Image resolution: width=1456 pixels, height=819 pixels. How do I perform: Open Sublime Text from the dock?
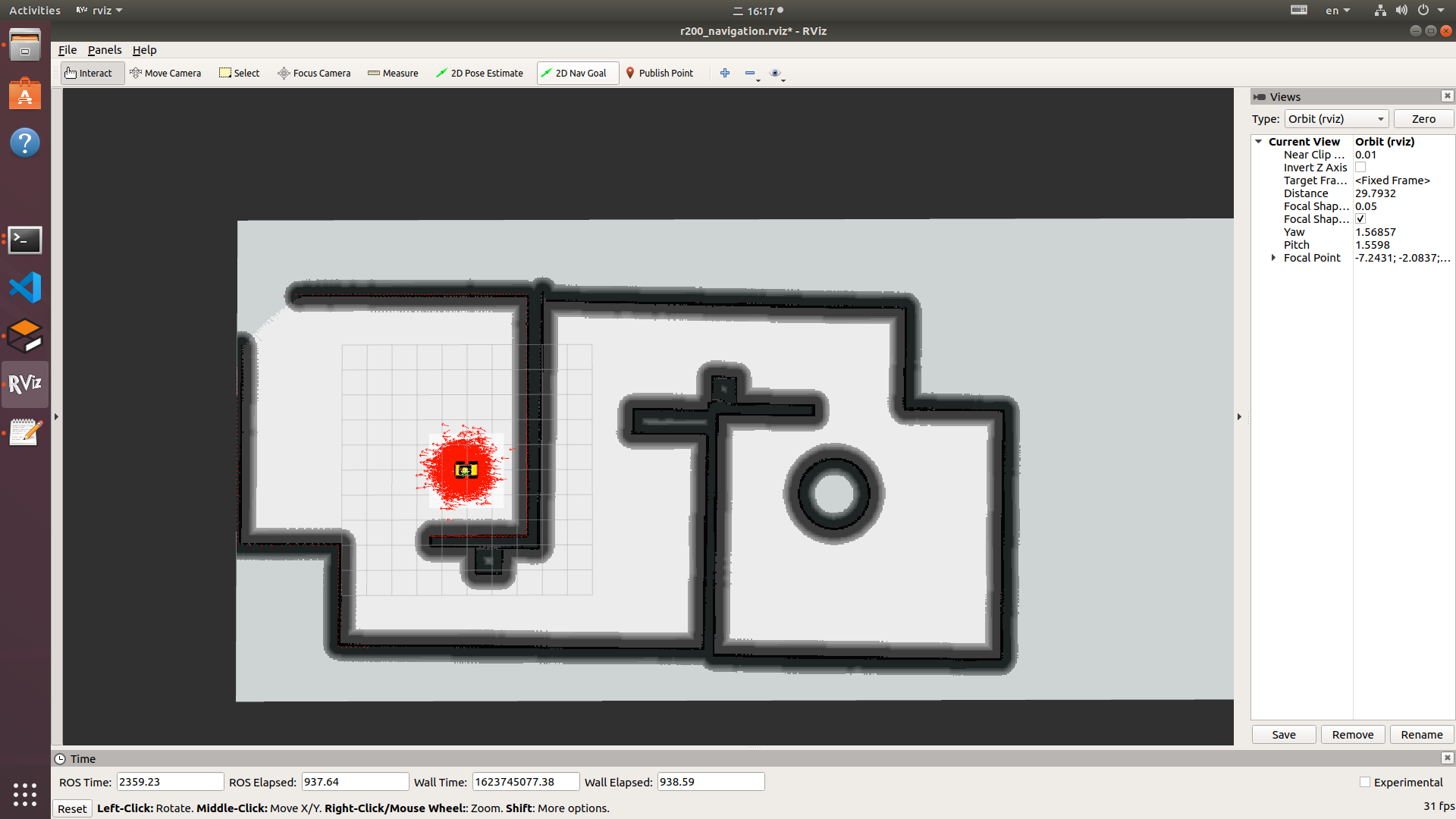[x=25, y=336]
